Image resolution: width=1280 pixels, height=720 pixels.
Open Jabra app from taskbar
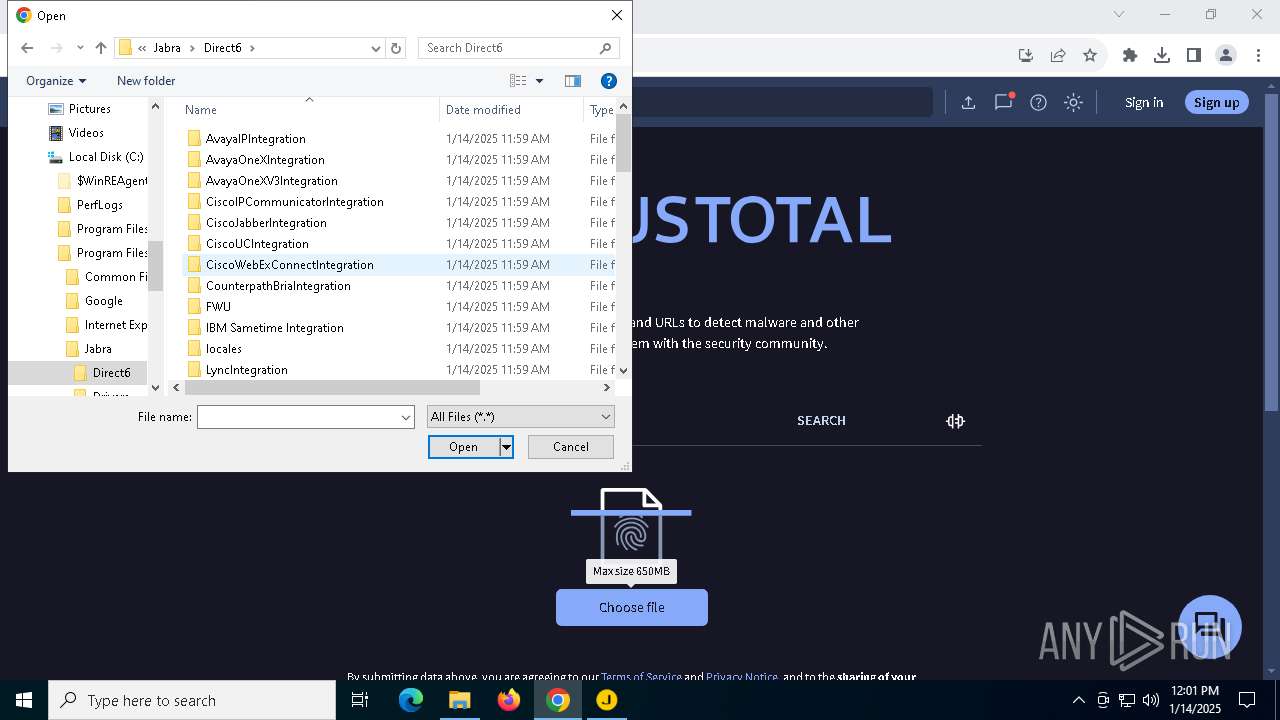coord(607,700)
